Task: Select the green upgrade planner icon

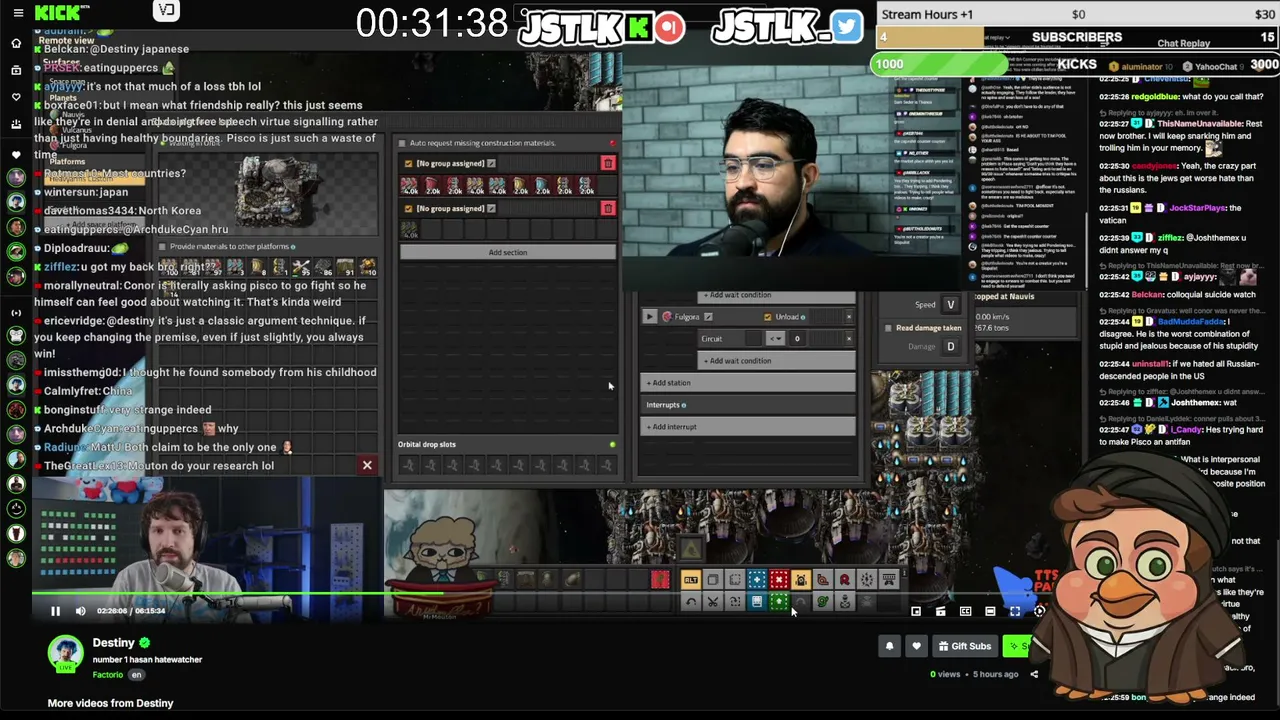Action: 779,602
